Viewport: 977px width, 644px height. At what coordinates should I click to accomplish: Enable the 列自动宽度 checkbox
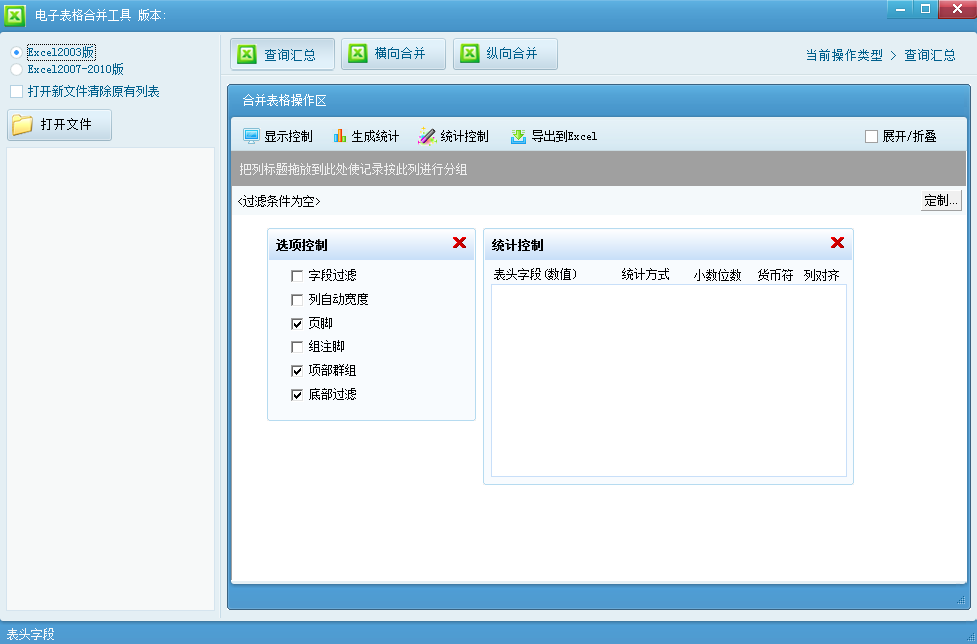(297, 299)
